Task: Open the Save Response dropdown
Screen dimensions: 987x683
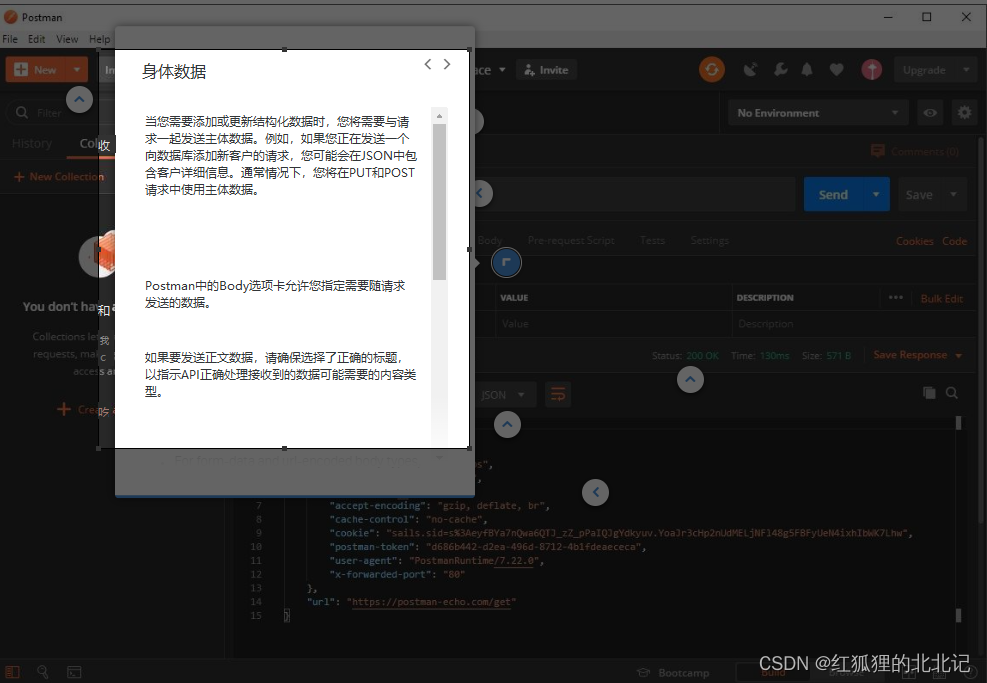Action: [x=960, y=354]
